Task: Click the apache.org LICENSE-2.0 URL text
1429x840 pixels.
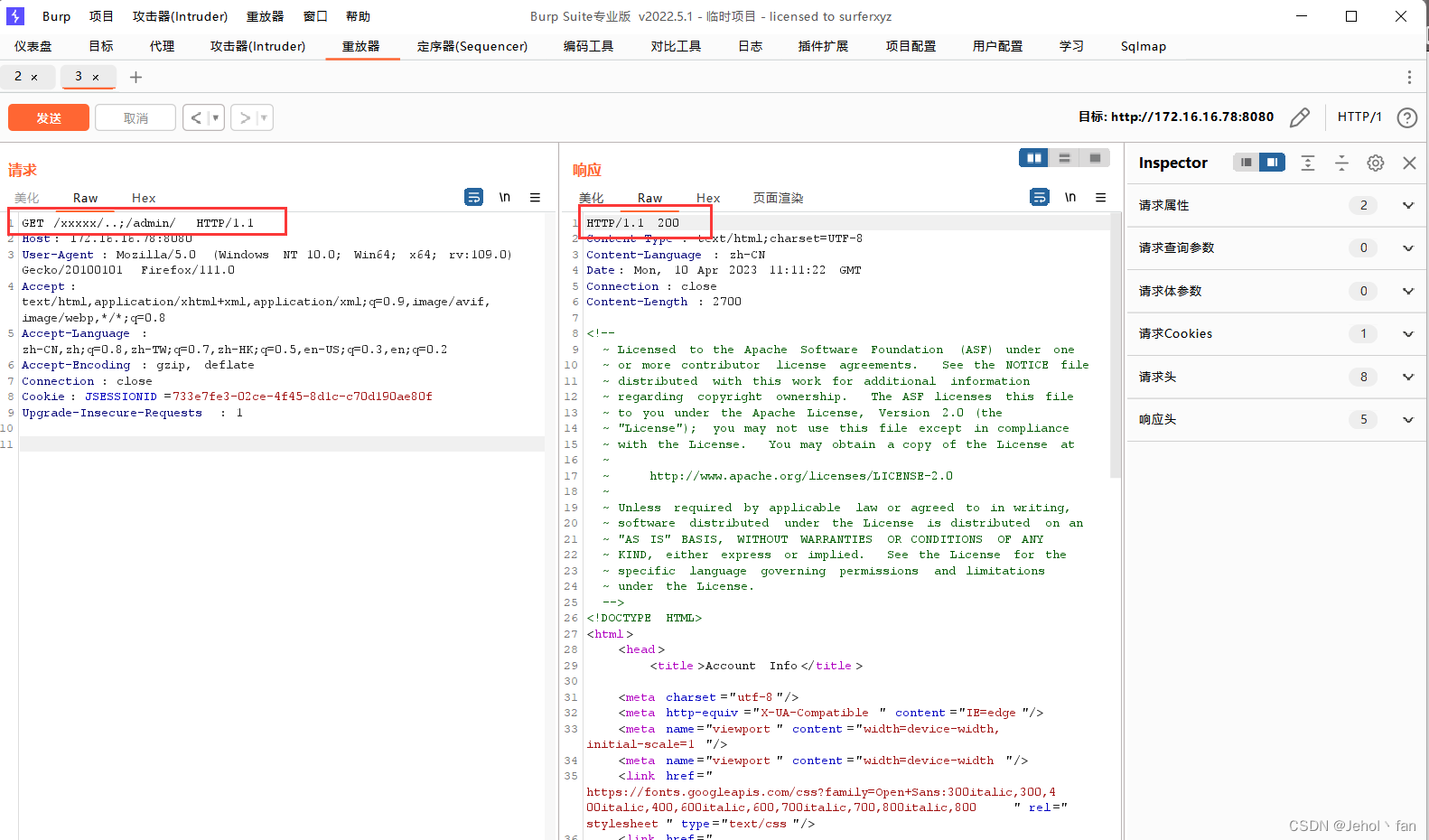Action: point(801,476)
